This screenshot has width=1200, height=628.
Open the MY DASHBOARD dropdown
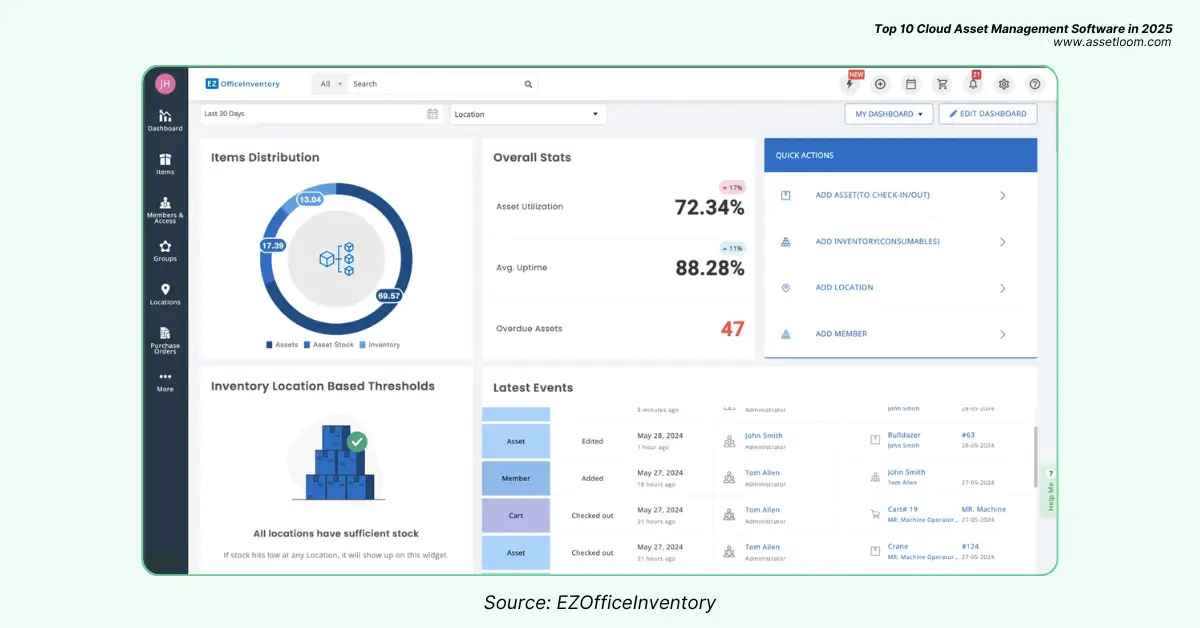coord(888,114)
